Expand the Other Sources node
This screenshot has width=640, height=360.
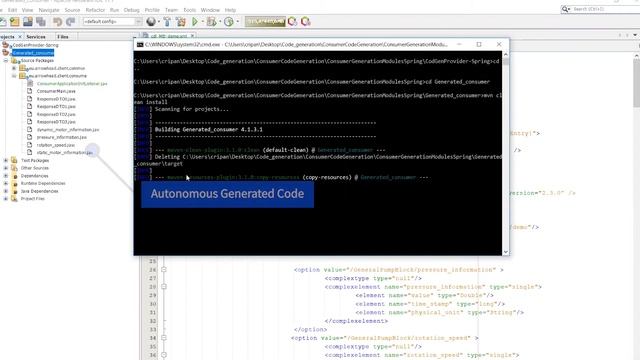coord(6,168)
